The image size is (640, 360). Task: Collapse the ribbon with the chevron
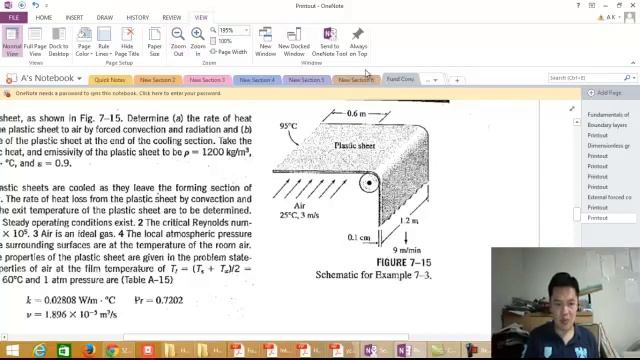pyautogui.click(x=633, y=63)
